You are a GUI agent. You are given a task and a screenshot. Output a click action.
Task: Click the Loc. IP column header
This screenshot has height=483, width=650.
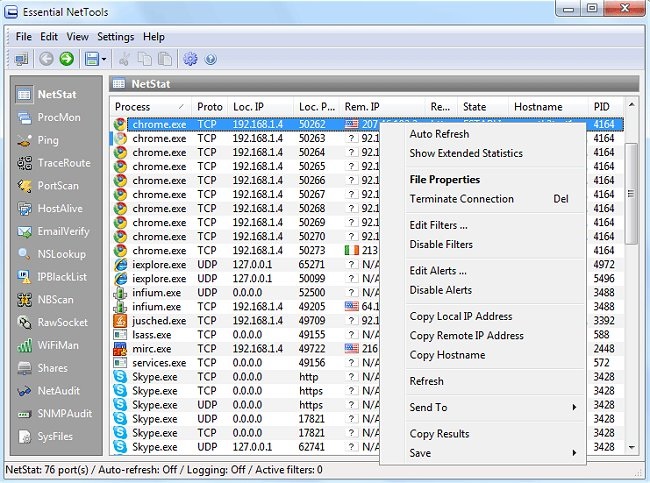click(260, 107)
